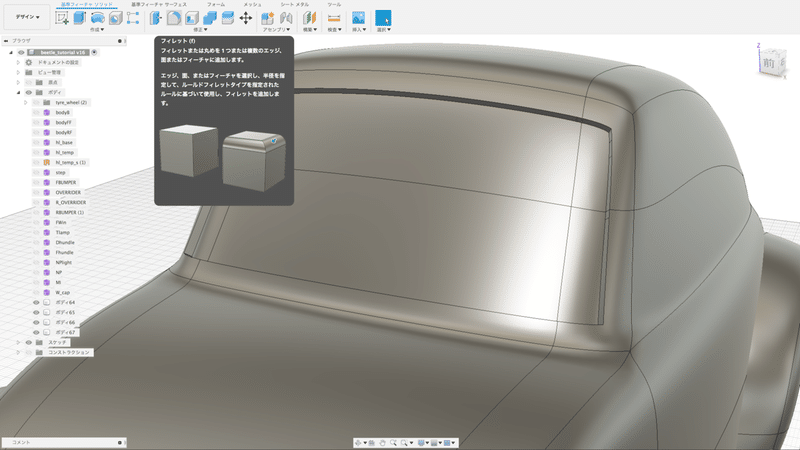Activate the Move/Copy arrows tool
This screenshot has width=800, height=450.
coord(246,18)
